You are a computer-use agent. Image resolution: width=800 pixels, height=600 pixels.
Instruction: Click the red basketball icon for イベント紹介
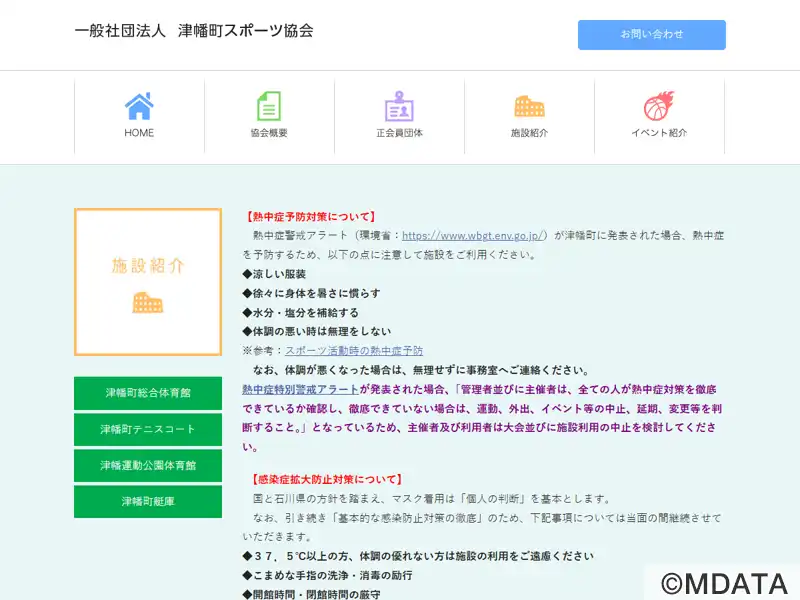659,106
